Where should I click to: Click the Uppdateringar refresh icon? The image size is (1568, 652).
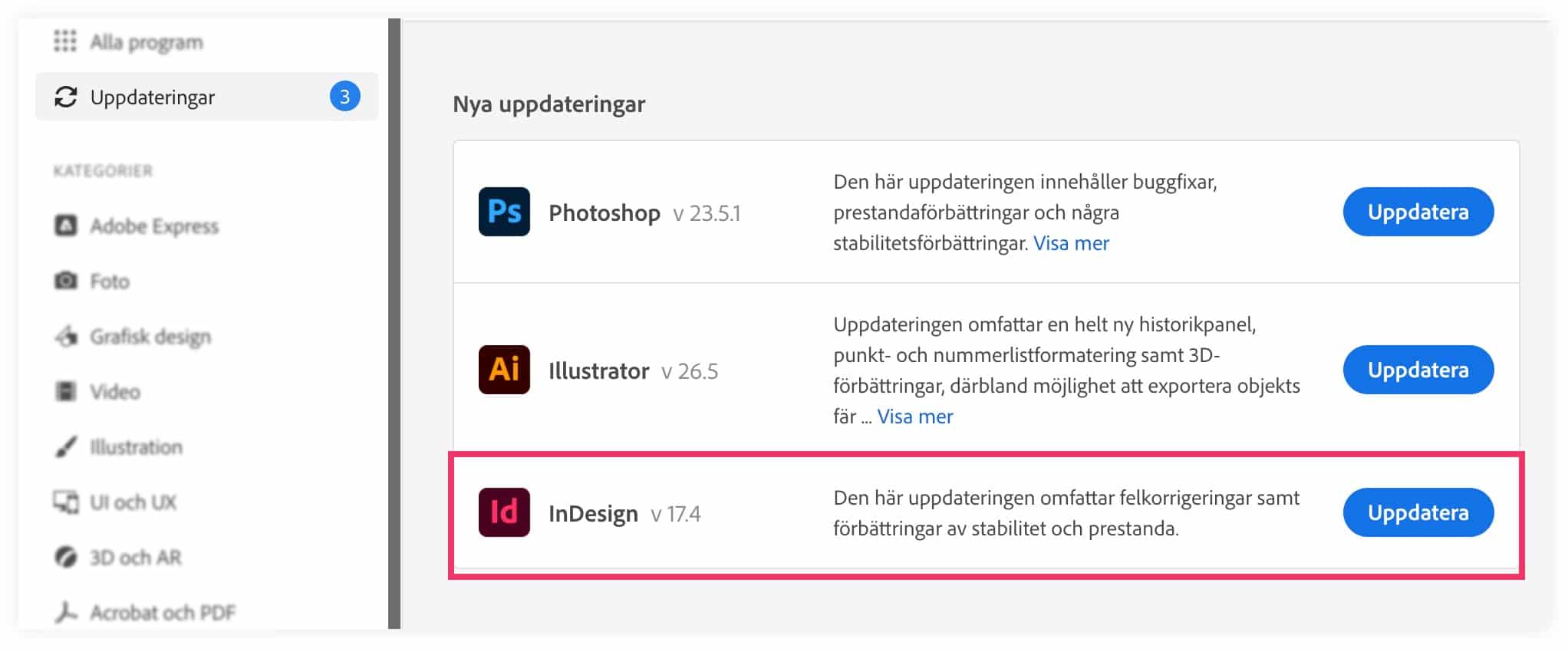coord(66,97)
